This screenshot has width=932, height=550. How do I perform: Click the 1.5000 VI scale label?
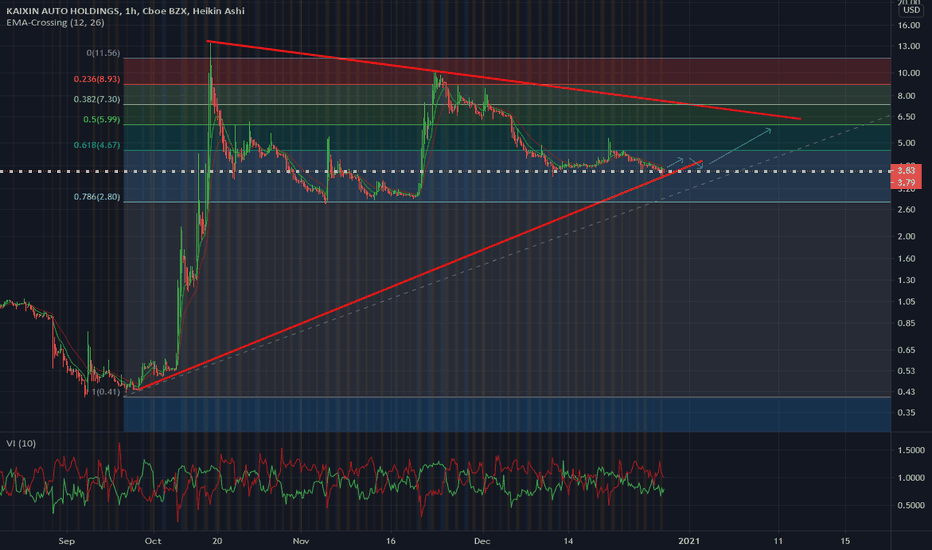pyautogui.click(x=911, y=450)
